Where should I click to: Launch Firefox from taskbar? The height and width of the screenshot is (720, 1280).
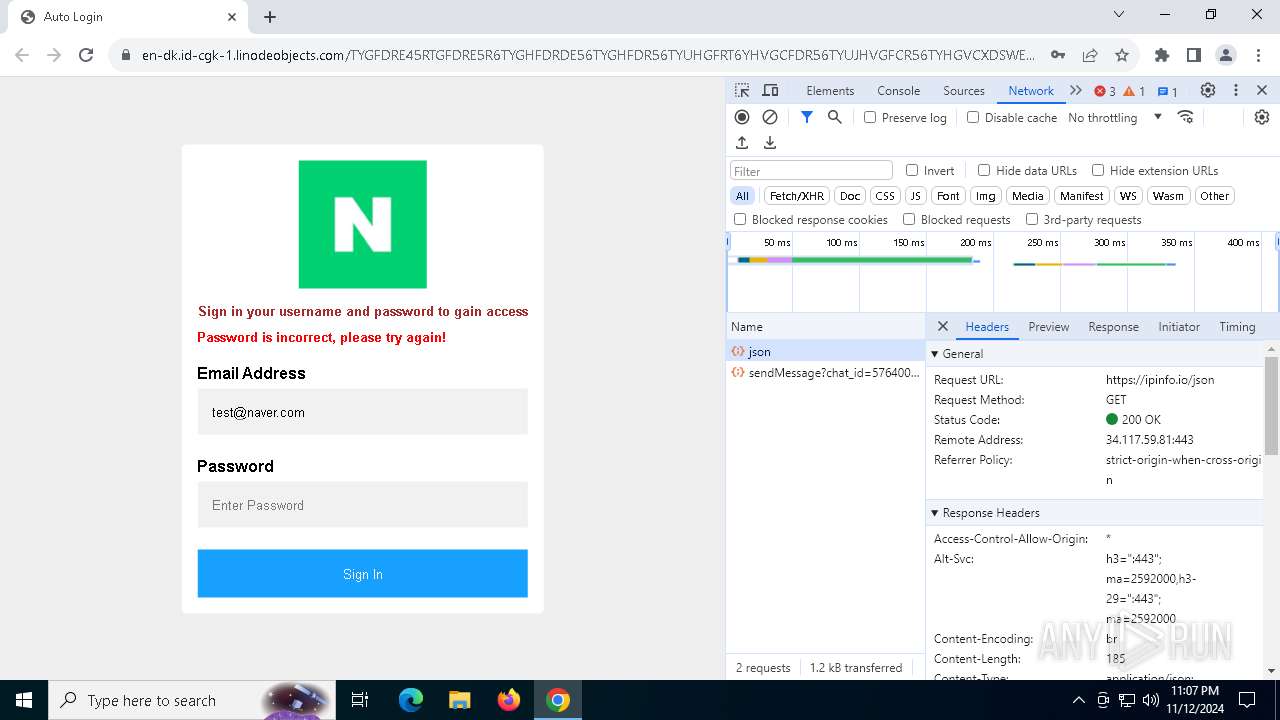(x=508, y=700)
